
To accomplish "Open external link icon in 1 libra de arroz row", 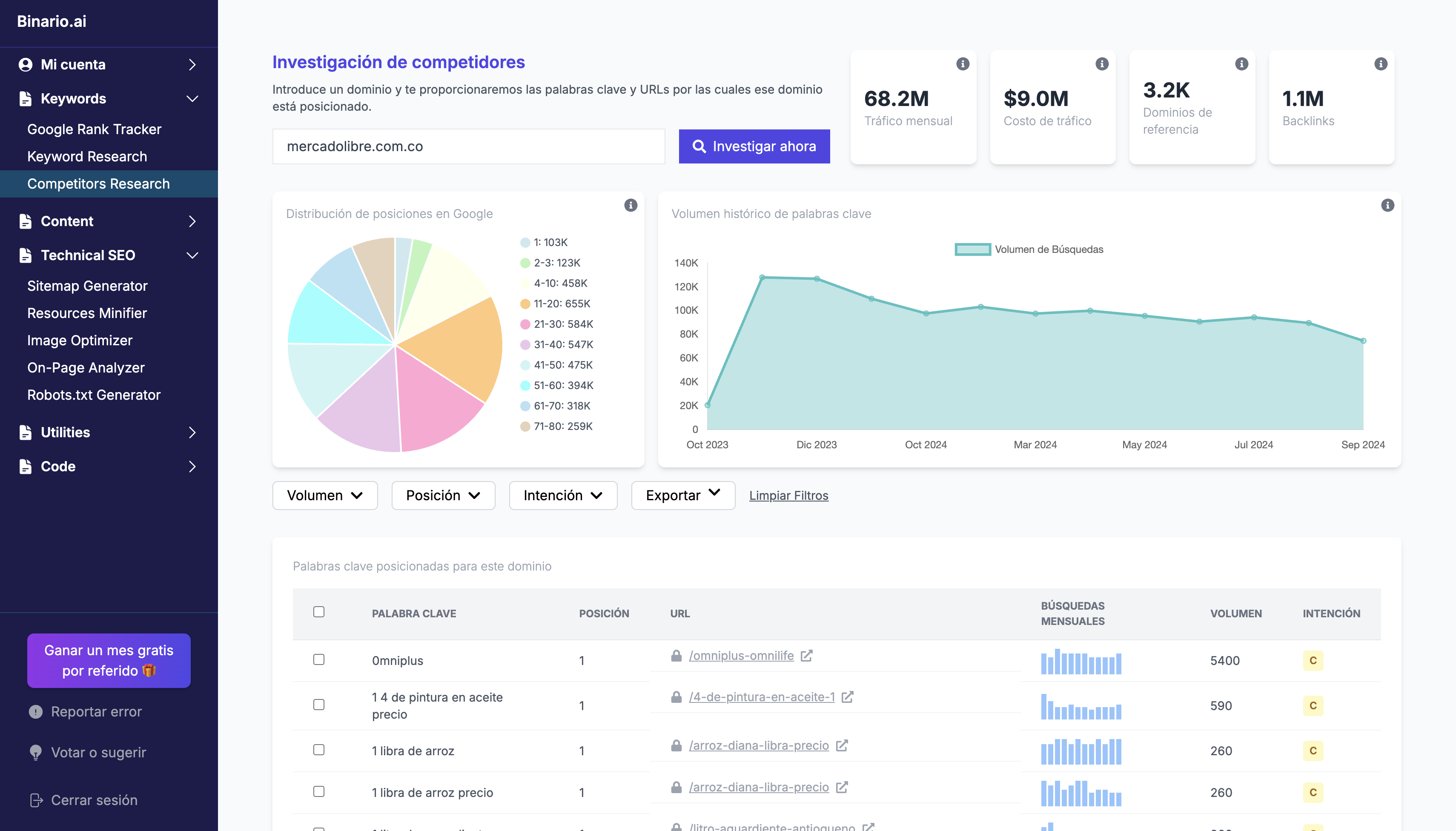I will pos(841,745).
